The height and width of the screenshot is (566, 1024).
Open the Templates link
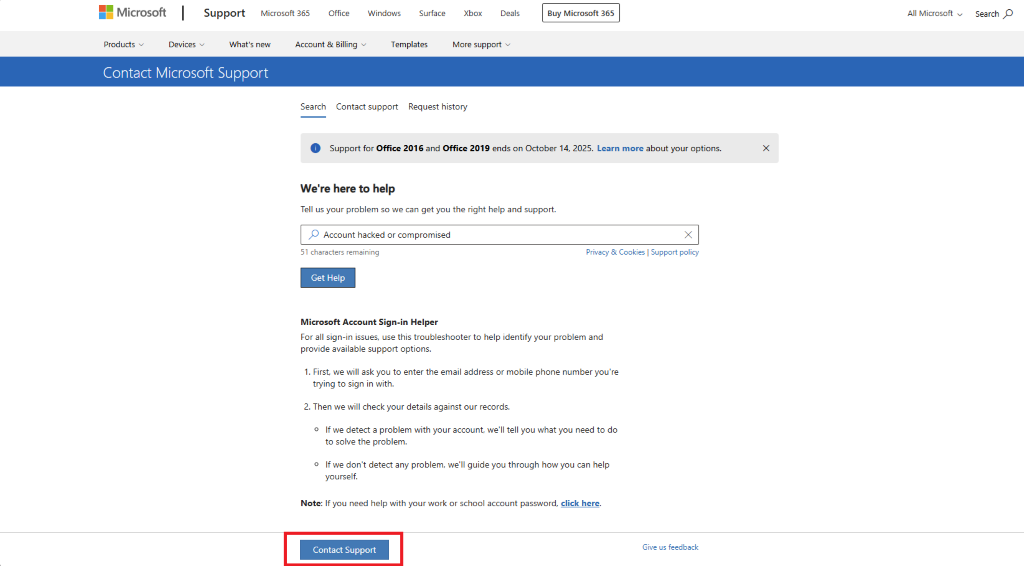click(x=409, y=44)
